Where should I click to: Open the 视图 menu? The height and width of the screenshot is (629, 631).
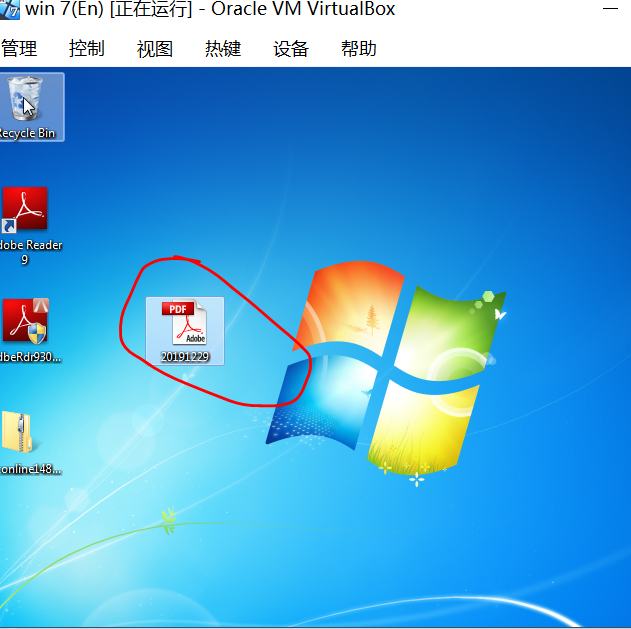(x=155, y=49)
